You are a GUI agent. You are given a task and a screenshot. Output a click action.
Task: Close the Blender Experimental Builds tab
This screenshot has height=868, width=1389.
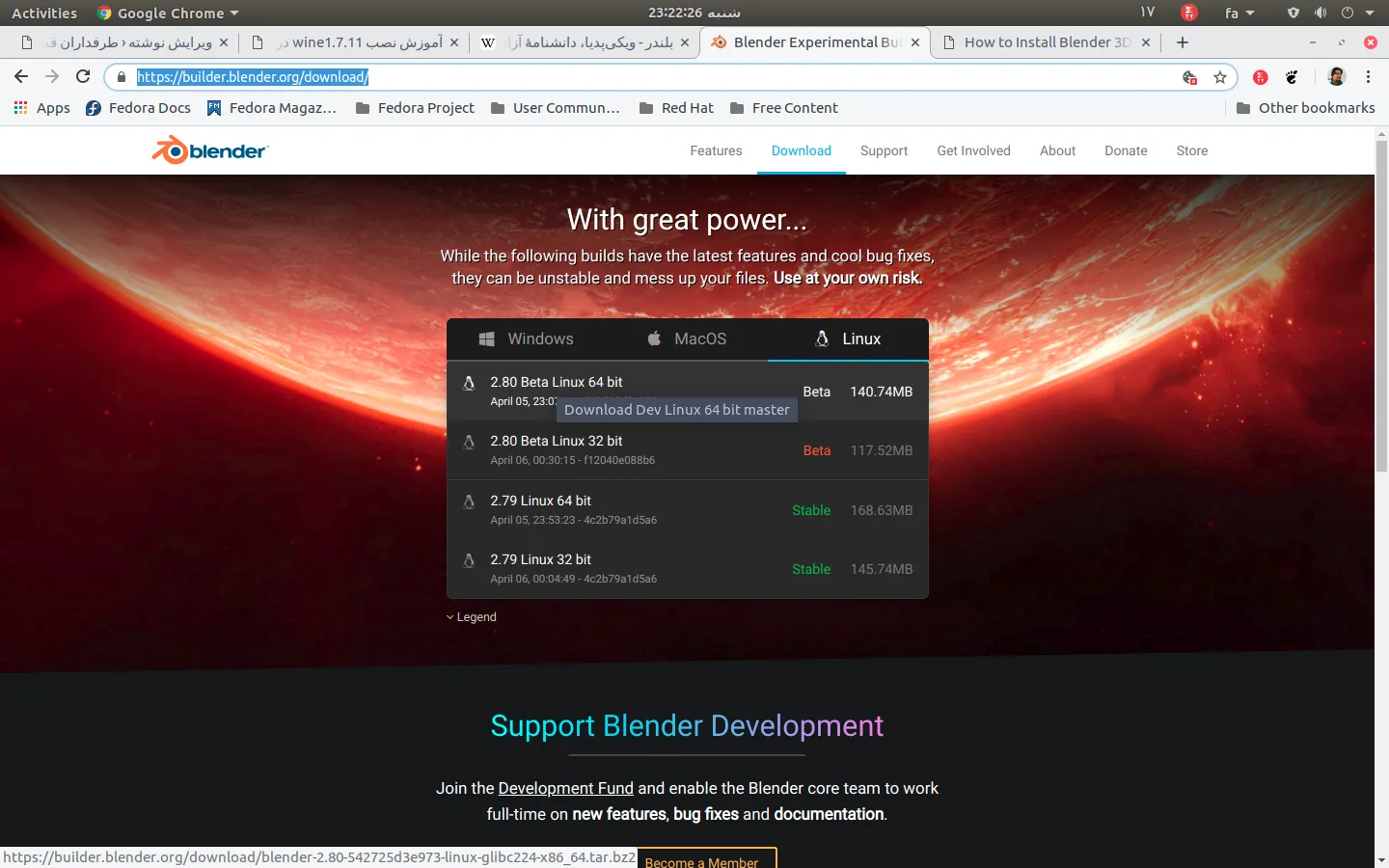click(x=915, y=42)
